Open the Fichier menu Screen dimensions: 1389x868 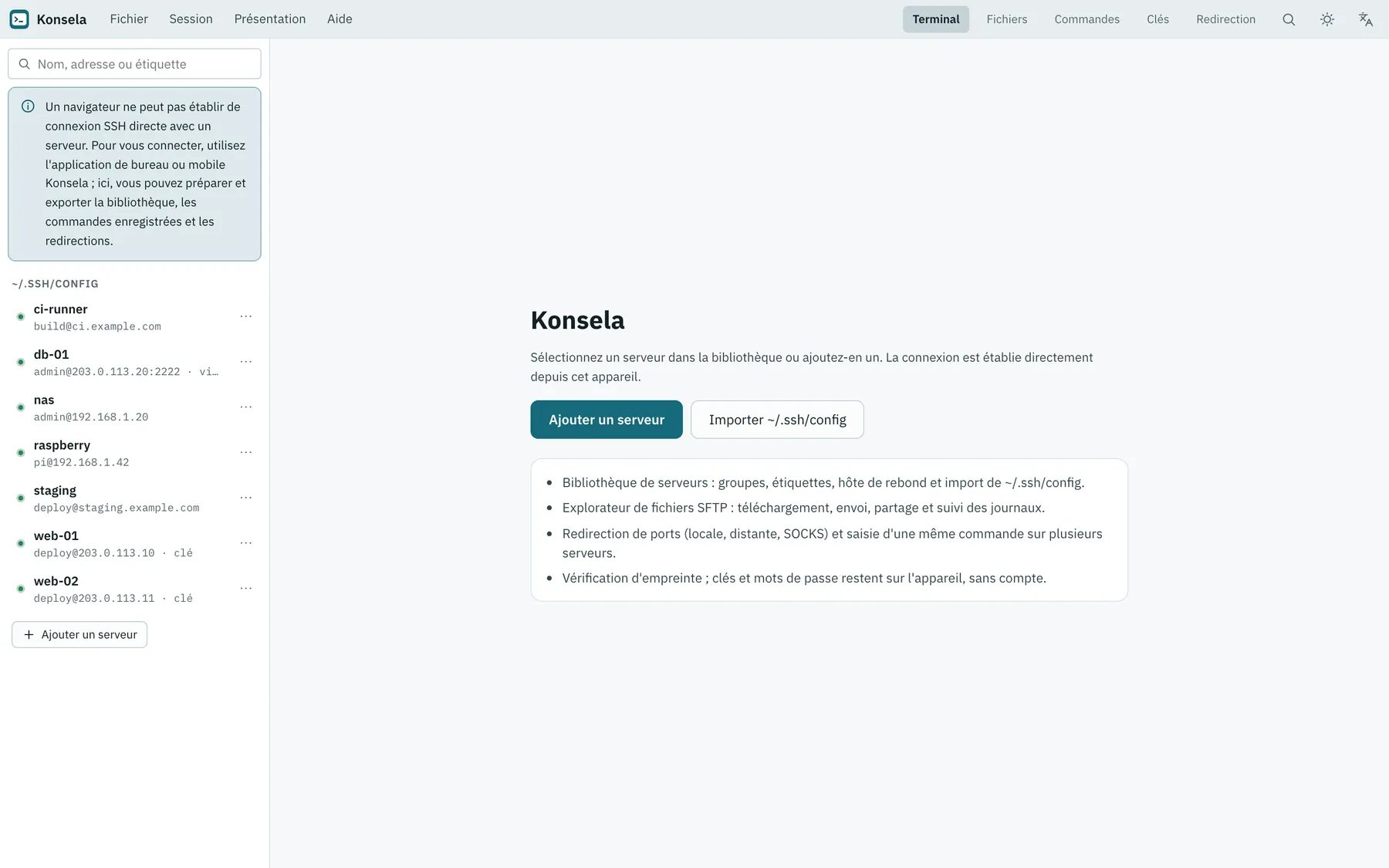click(129, 19)
